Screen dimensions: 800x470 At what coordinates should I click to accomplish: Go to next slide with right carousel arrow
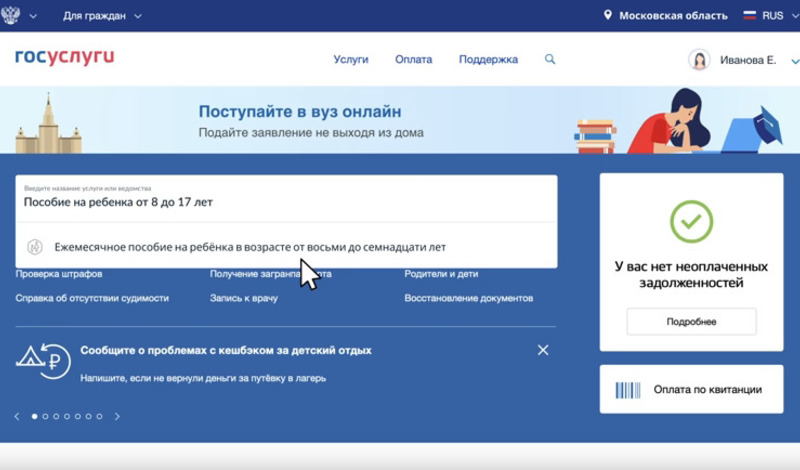click(x=117, y=416)
